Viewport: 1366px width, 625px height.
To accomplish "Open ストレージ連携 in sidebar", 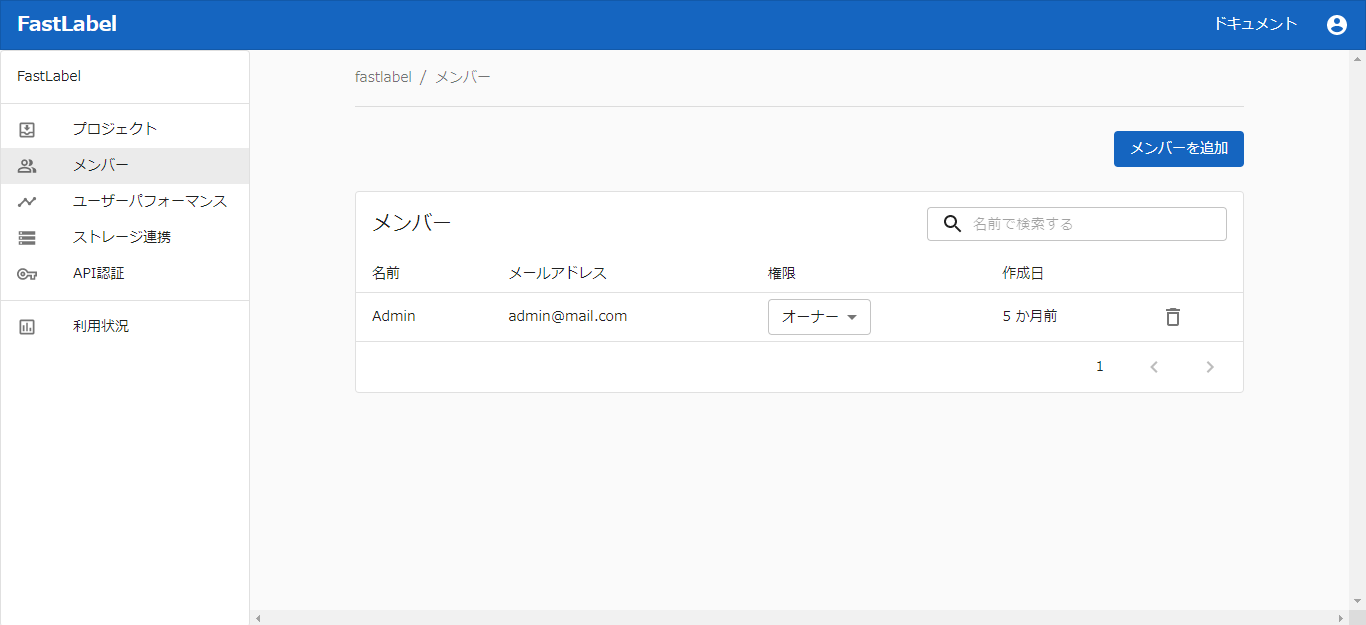I will 125,237.
